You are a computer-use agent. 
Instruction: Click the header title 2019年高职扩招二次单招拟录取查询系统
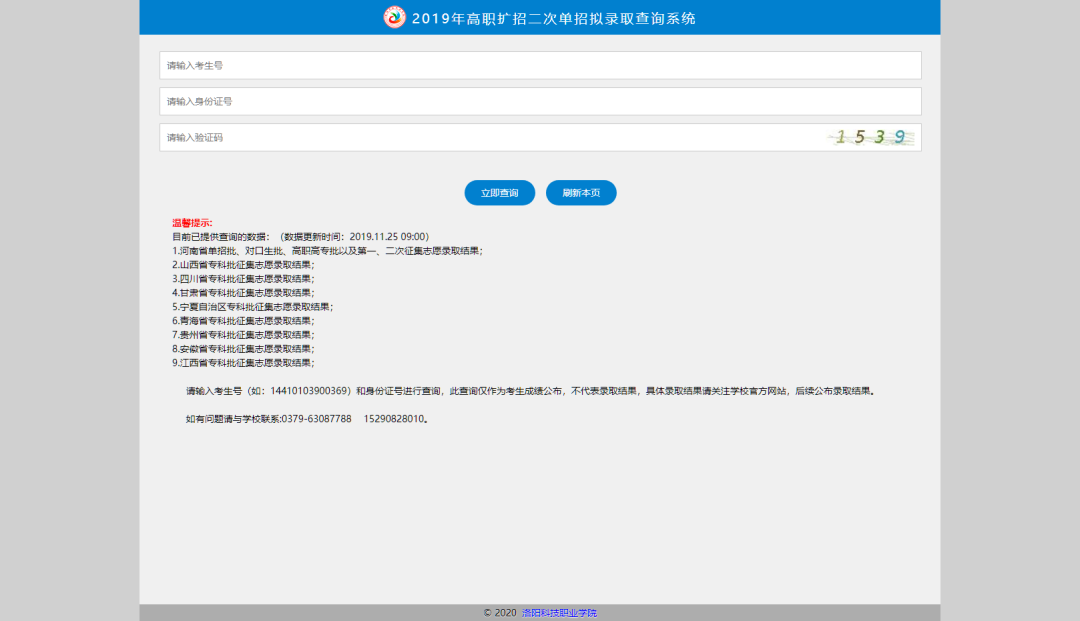coord(554,19)
